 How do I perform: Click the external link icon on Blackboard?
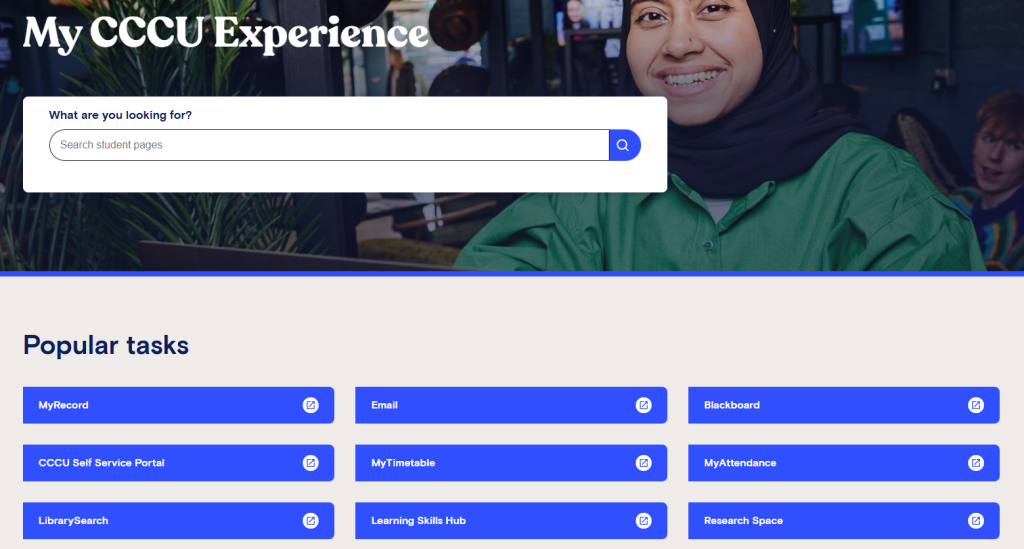click(976, 405)
